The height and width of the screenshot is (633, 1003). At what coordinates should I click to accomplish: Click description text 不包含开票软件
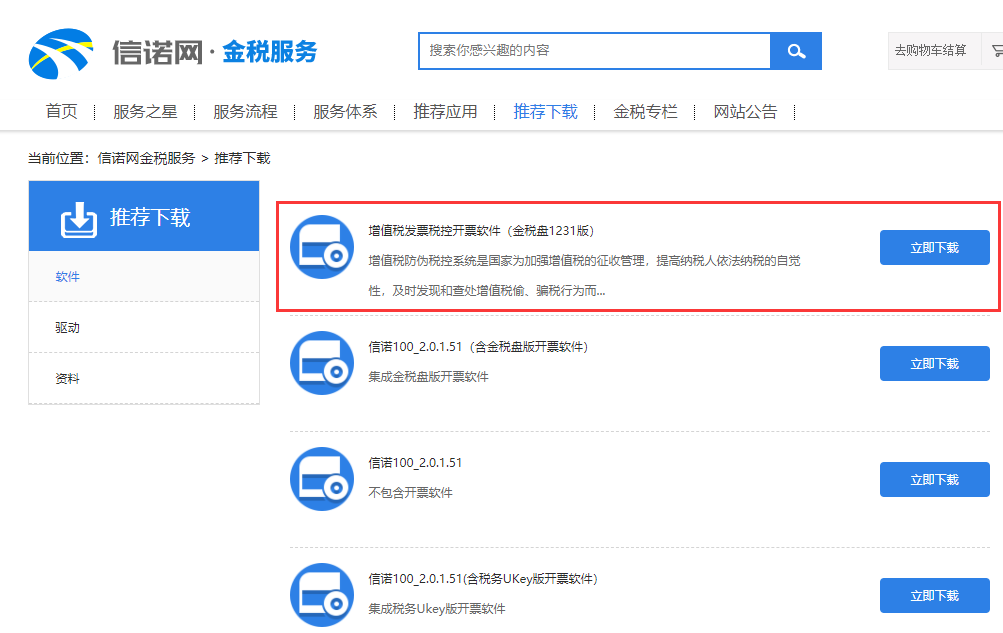click(410, 492)
